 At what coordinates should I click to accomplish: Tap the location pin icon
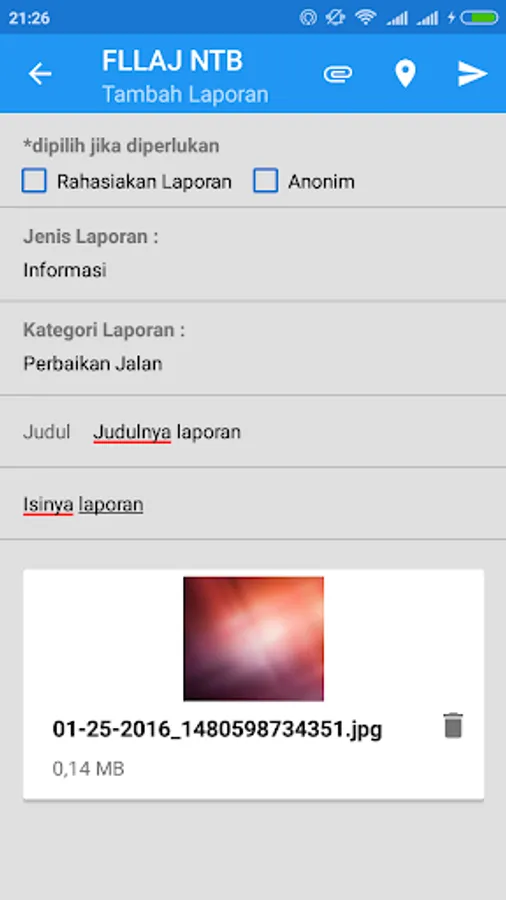[x=405, y=74]
